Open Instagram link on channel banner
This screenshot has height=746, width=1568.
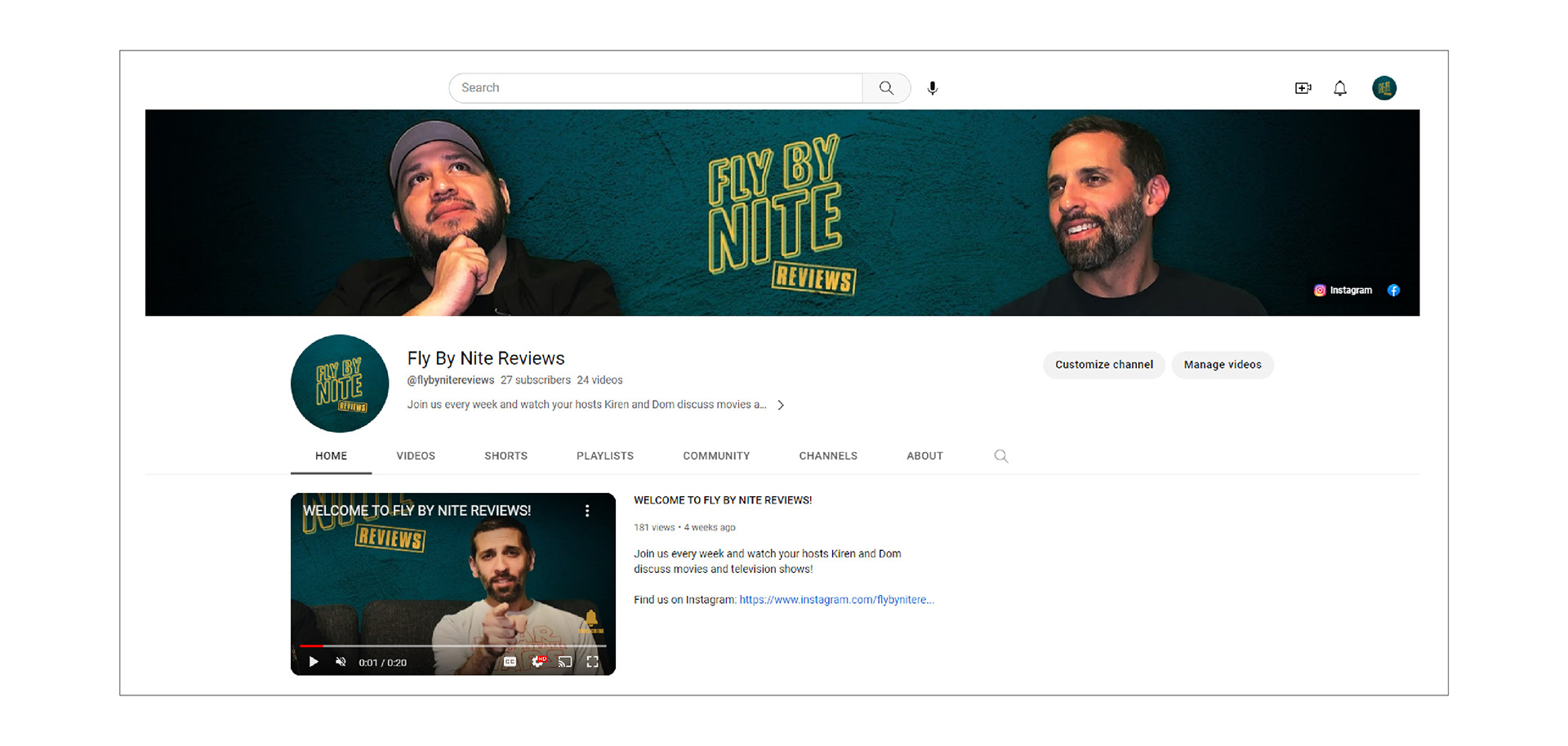[x=1343, y=291]
